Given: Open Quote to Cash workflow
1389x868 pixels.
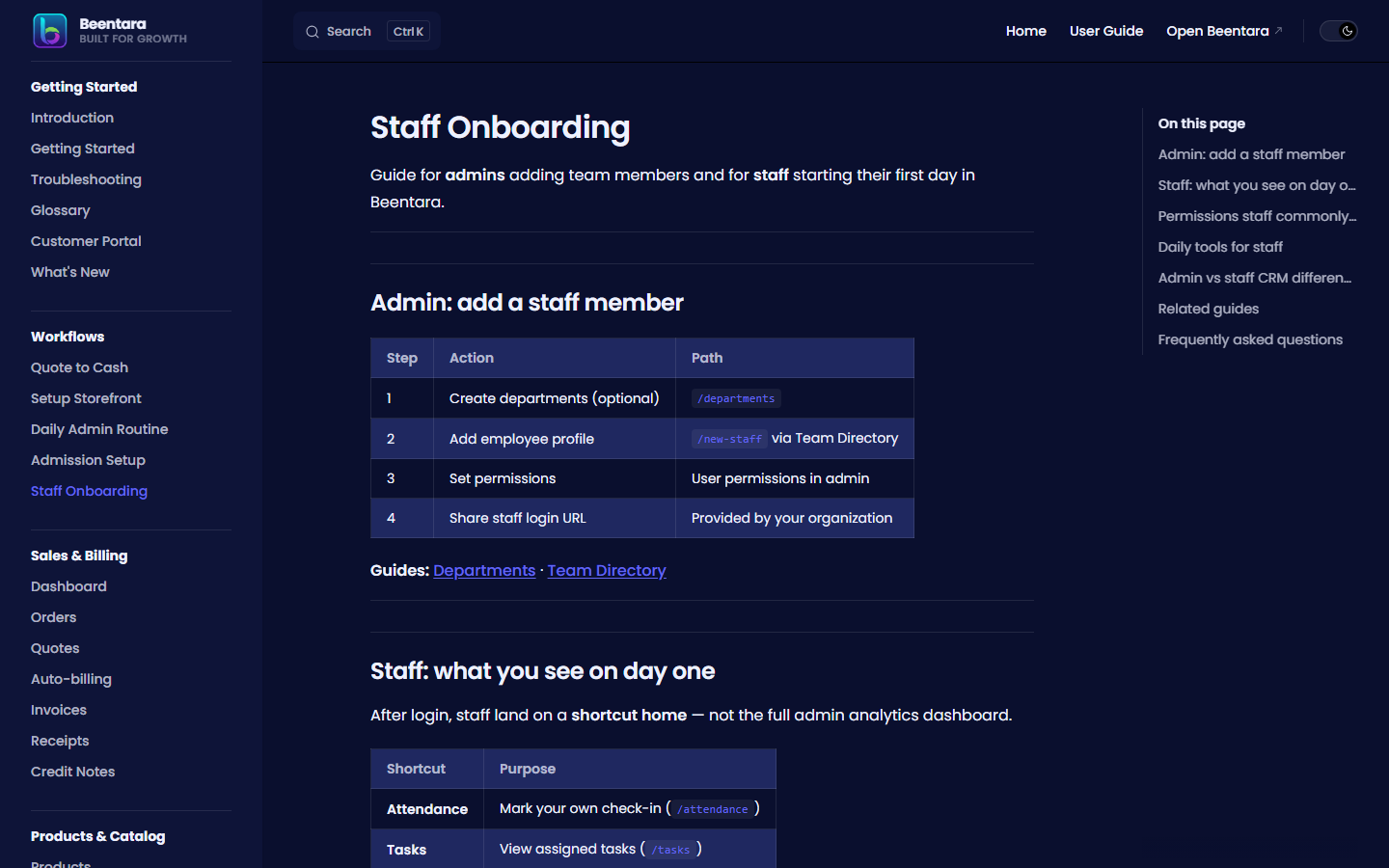Looking at the screenshot, I should pyautogui.click(x=79, y=367).
